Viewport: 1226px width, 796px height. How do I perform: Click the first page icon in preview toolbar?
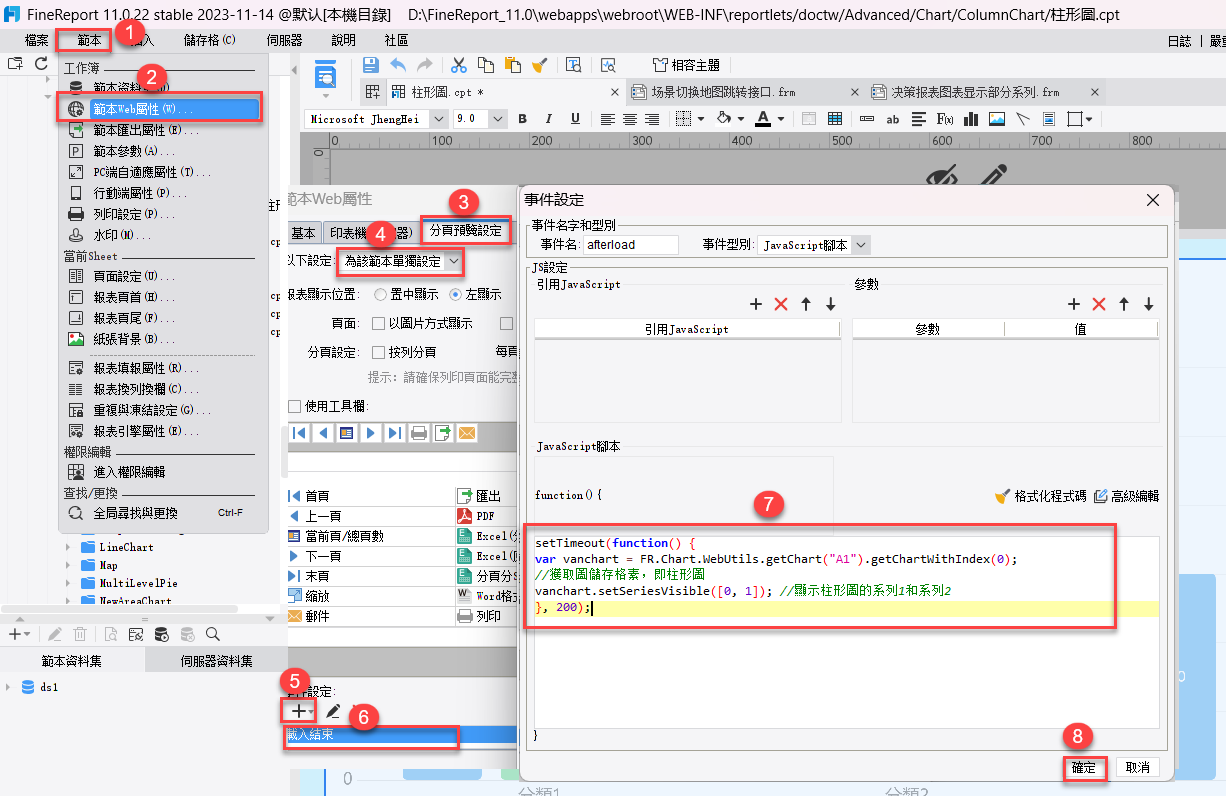coord(299,433)
